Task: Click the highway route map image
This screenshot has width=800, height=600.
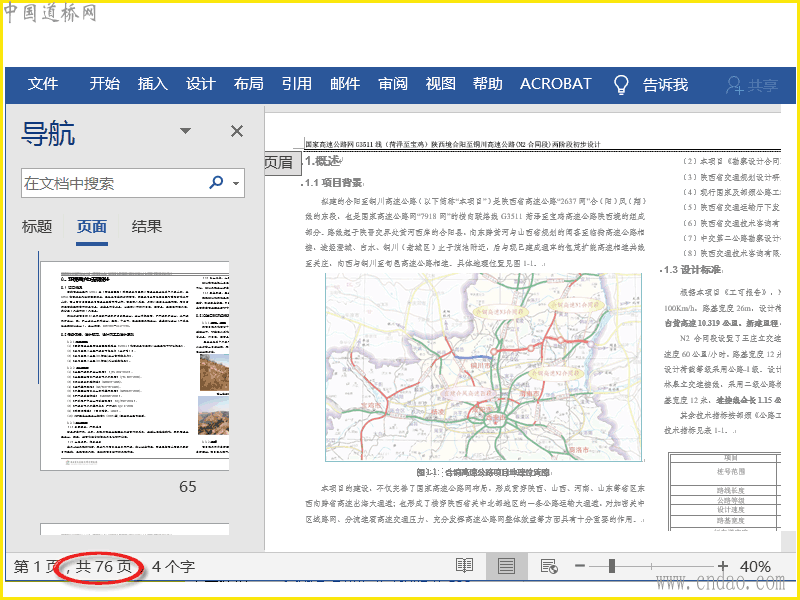Action: (x=483, y=367)
